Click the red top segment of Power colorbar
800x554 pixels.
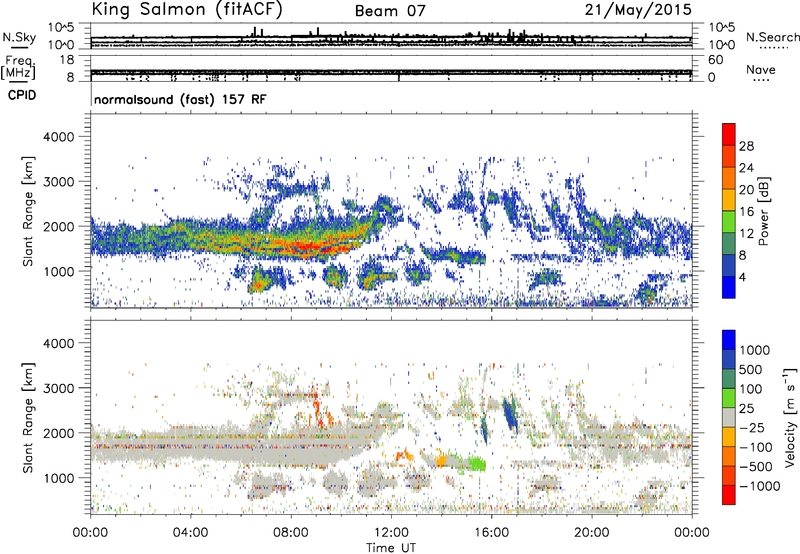click(x=729, y=134)
